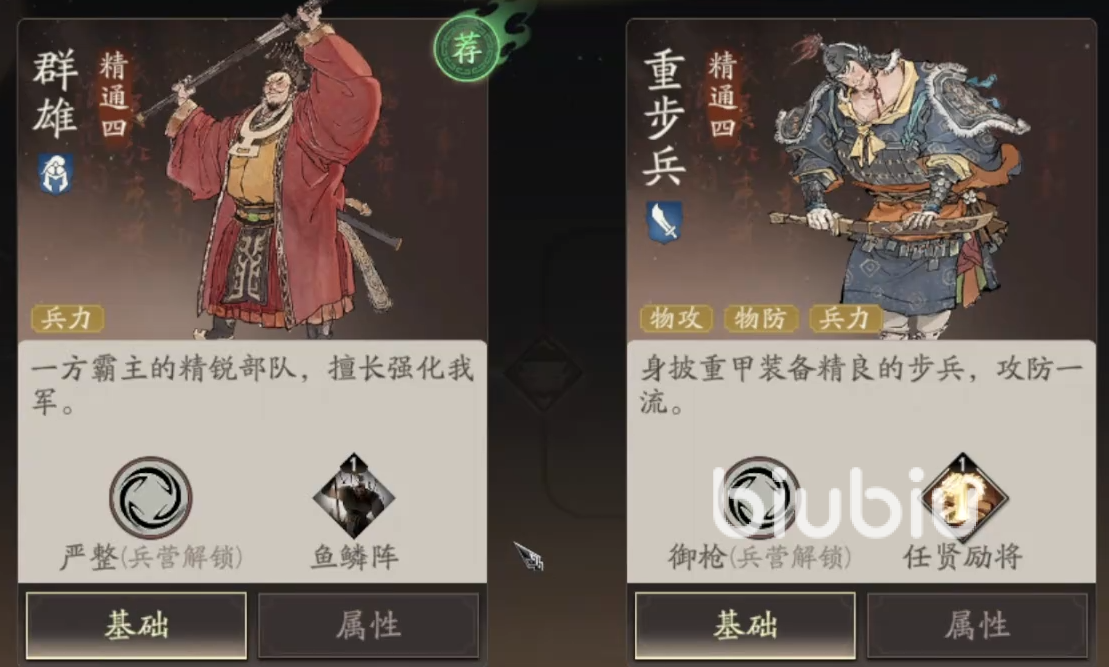This screenshot has height=667, width=1109.
Task: Click the dark diamond emblem between cards
Action: [x=543, y=374]
